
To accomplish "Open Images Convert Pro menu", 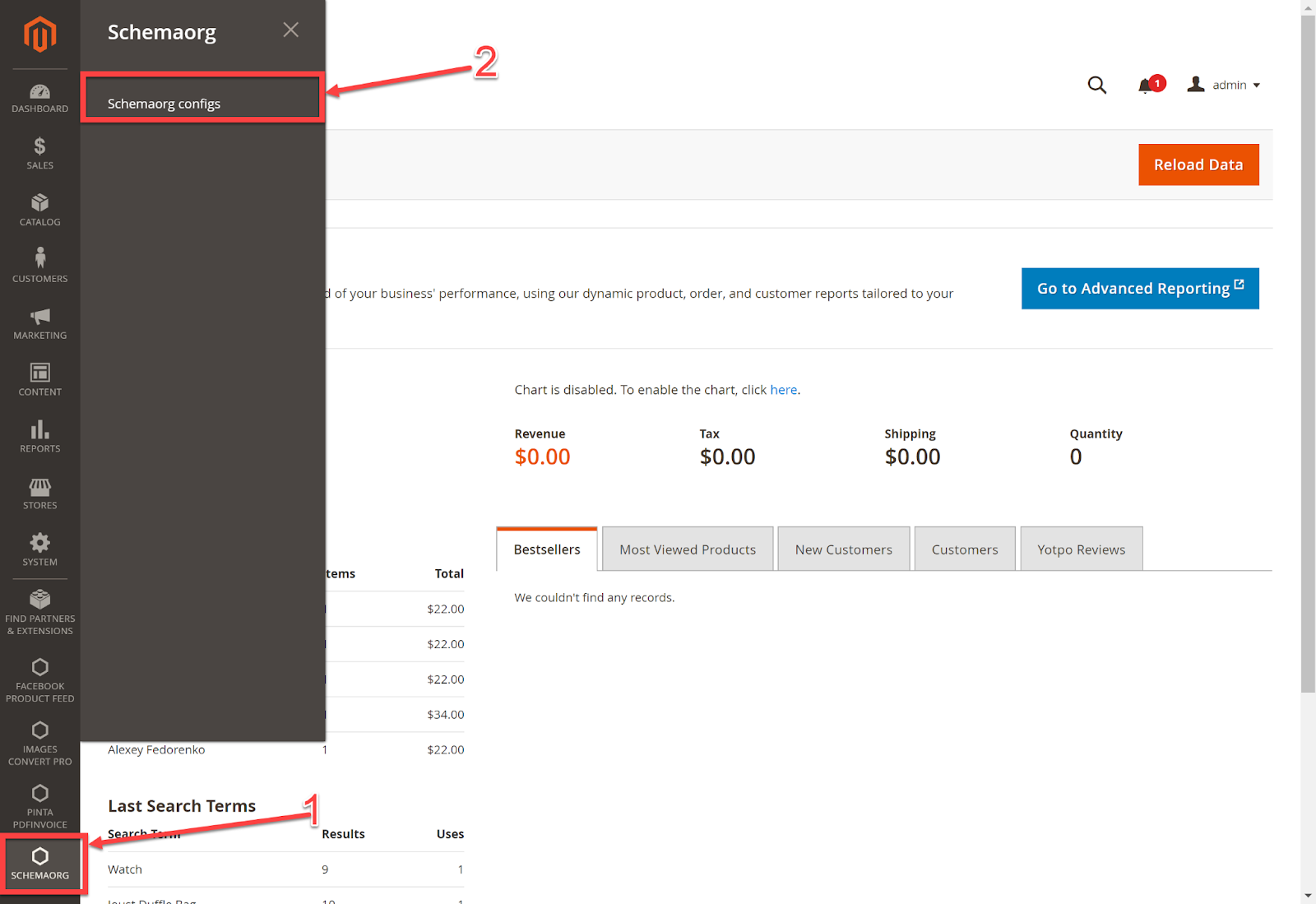I will [x=39, y=744].
